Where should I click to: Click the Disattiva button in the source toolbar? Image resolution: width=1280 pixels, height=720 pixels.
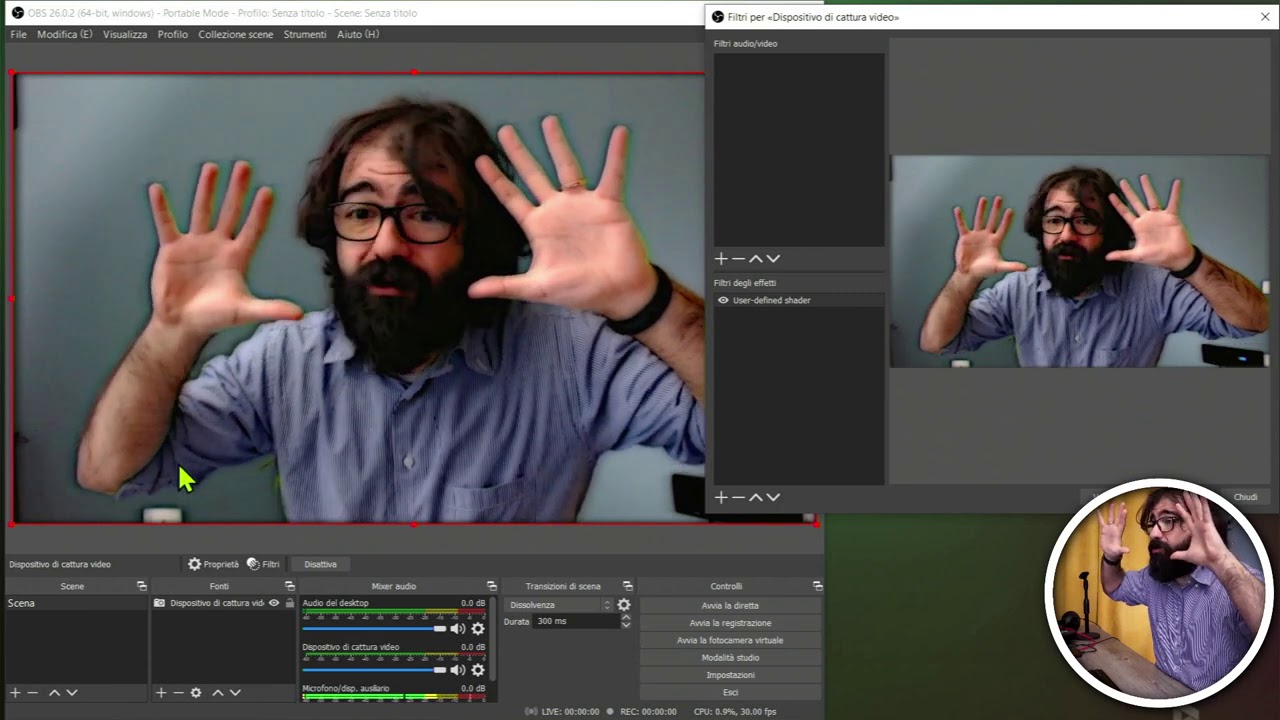pyautogui.click(x=320, y=564)
